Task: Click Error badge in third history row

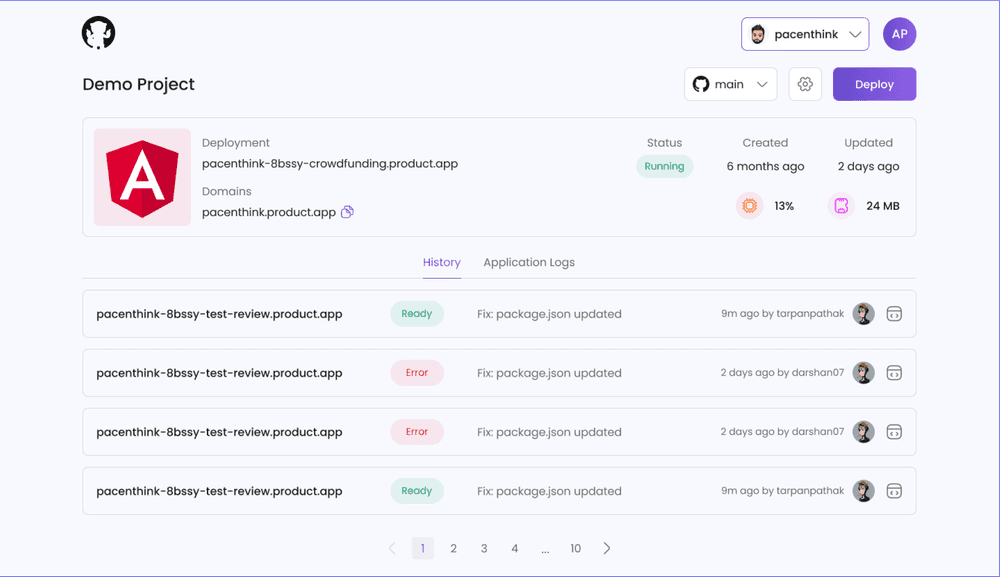Action: point(416,432)
